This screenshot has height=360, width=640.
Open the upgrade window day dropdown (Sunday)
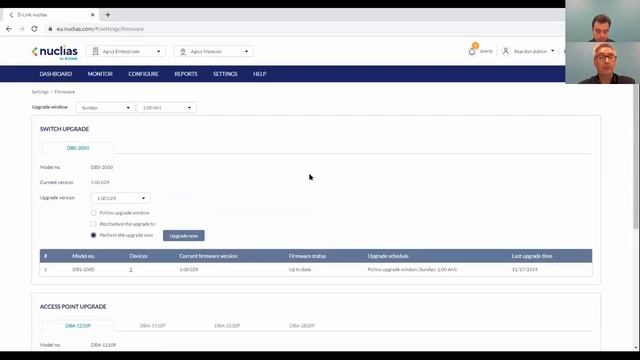tap(105, 108)
